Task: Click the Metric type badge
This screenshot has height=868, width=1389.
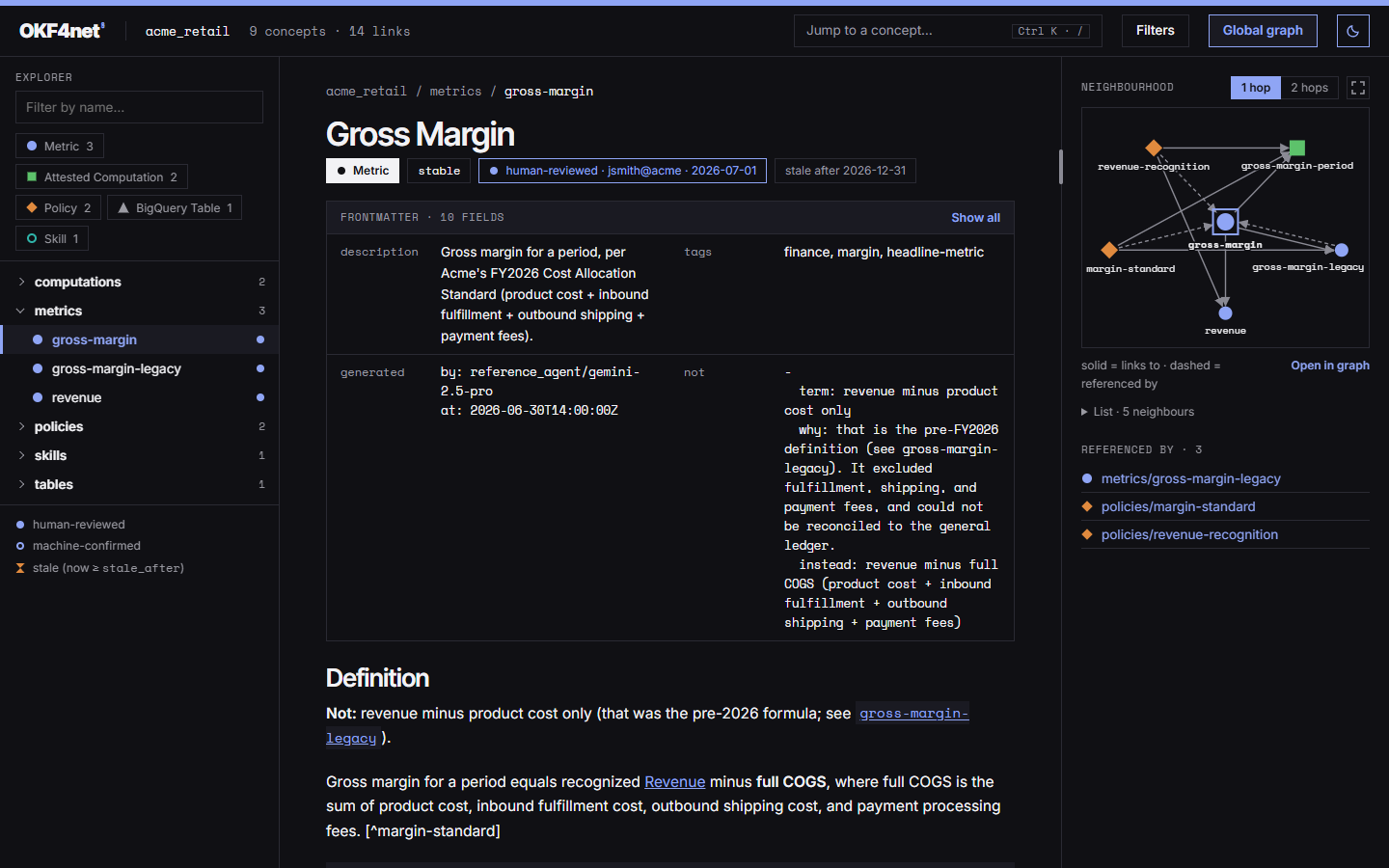Action: [363, 171]
